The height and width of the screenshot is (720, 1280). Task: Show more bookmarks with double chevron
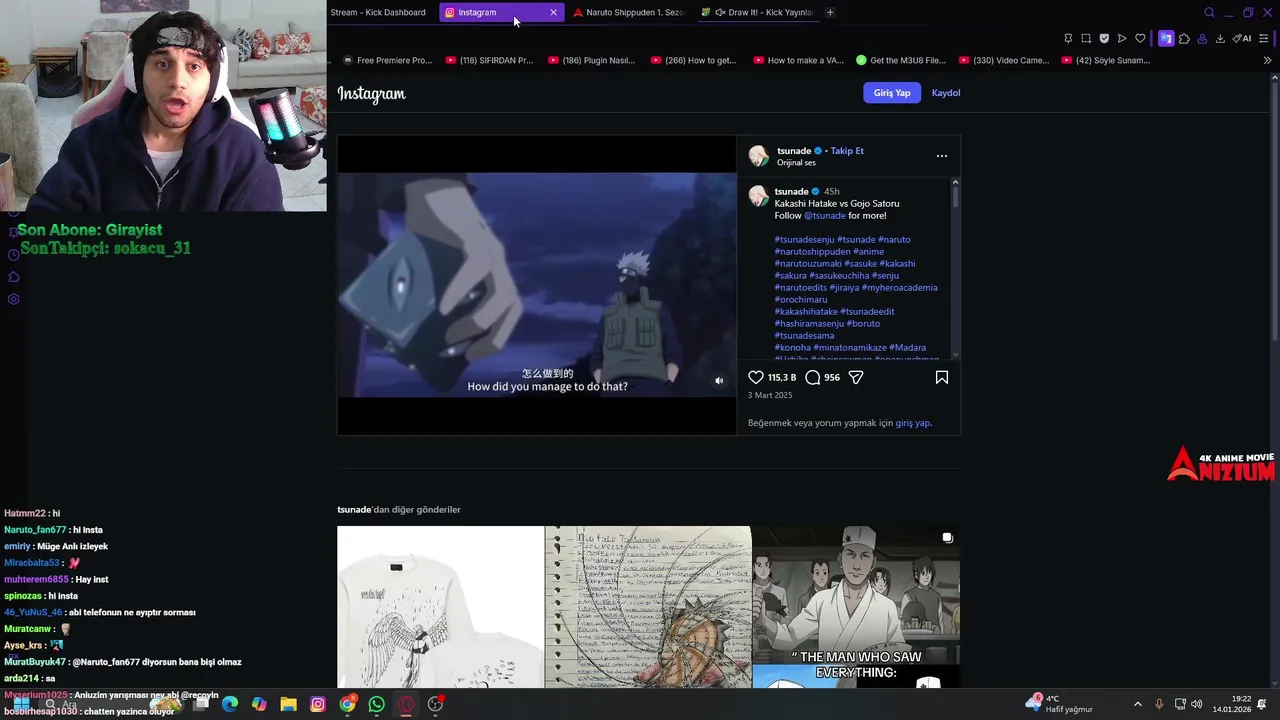point(1268,60)
